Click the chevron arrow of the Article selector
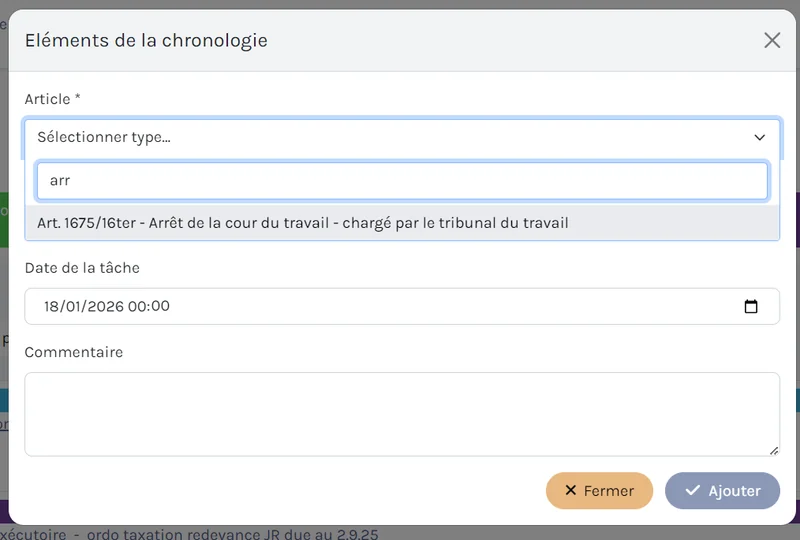The height and width of the screenshot is (540, 800). click(760, 137)
